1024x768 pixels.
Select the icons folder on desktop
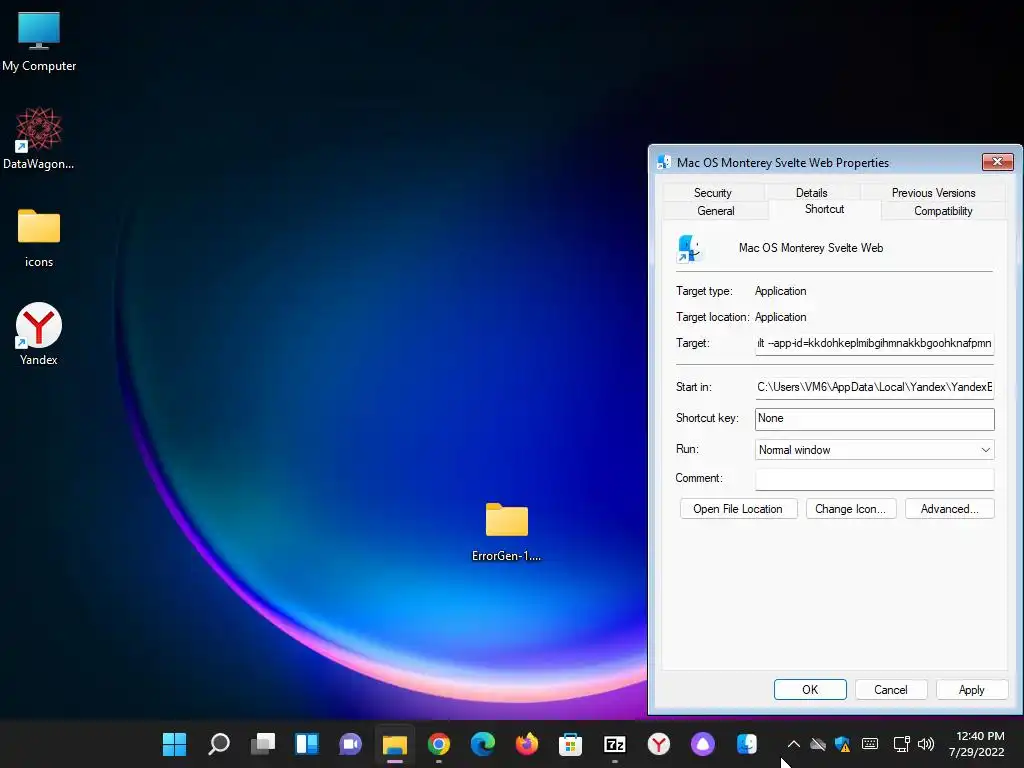tap(39, 238)
